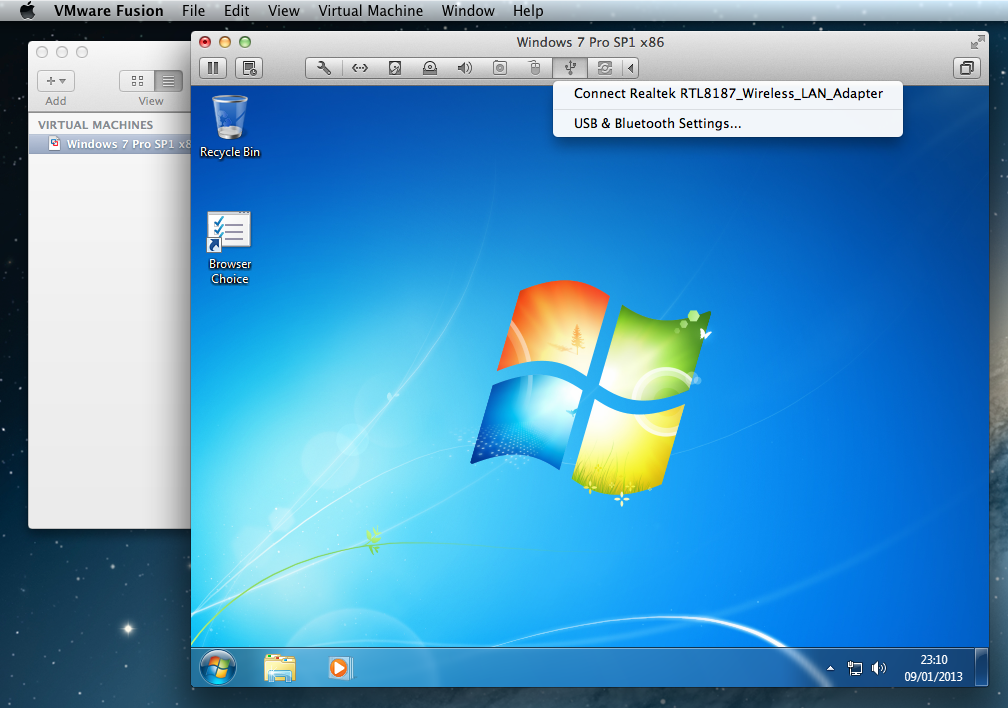This screenshot has height=708, width=1008.
Task: Collapse the device toolbar arrow
Action: (630, 68)
